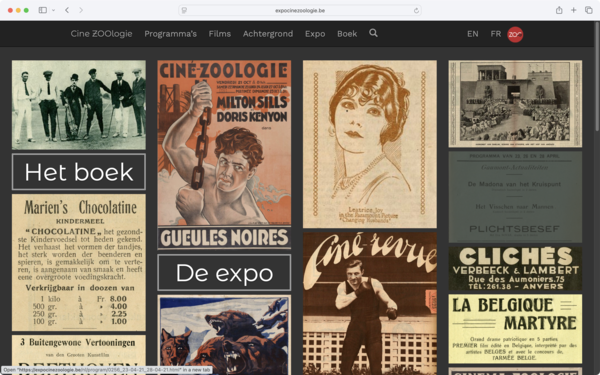The height and width of the screenshot is (375, 600).
Task: Click the search magnifier icon in the navbar
Action: [373, 33]
